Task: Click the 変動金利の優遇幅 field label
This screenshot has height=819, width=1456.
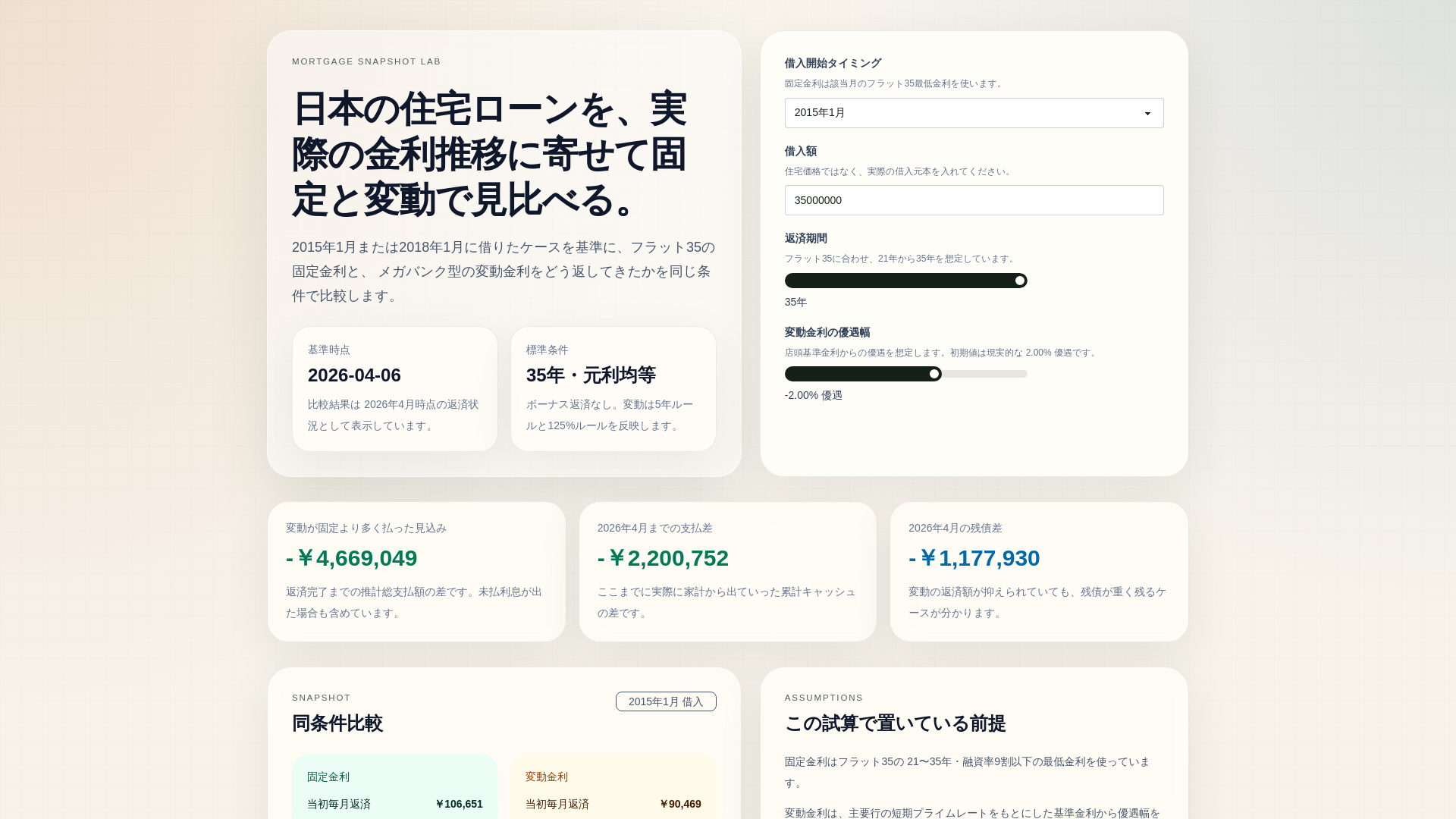Action: [x=827, y=332]
